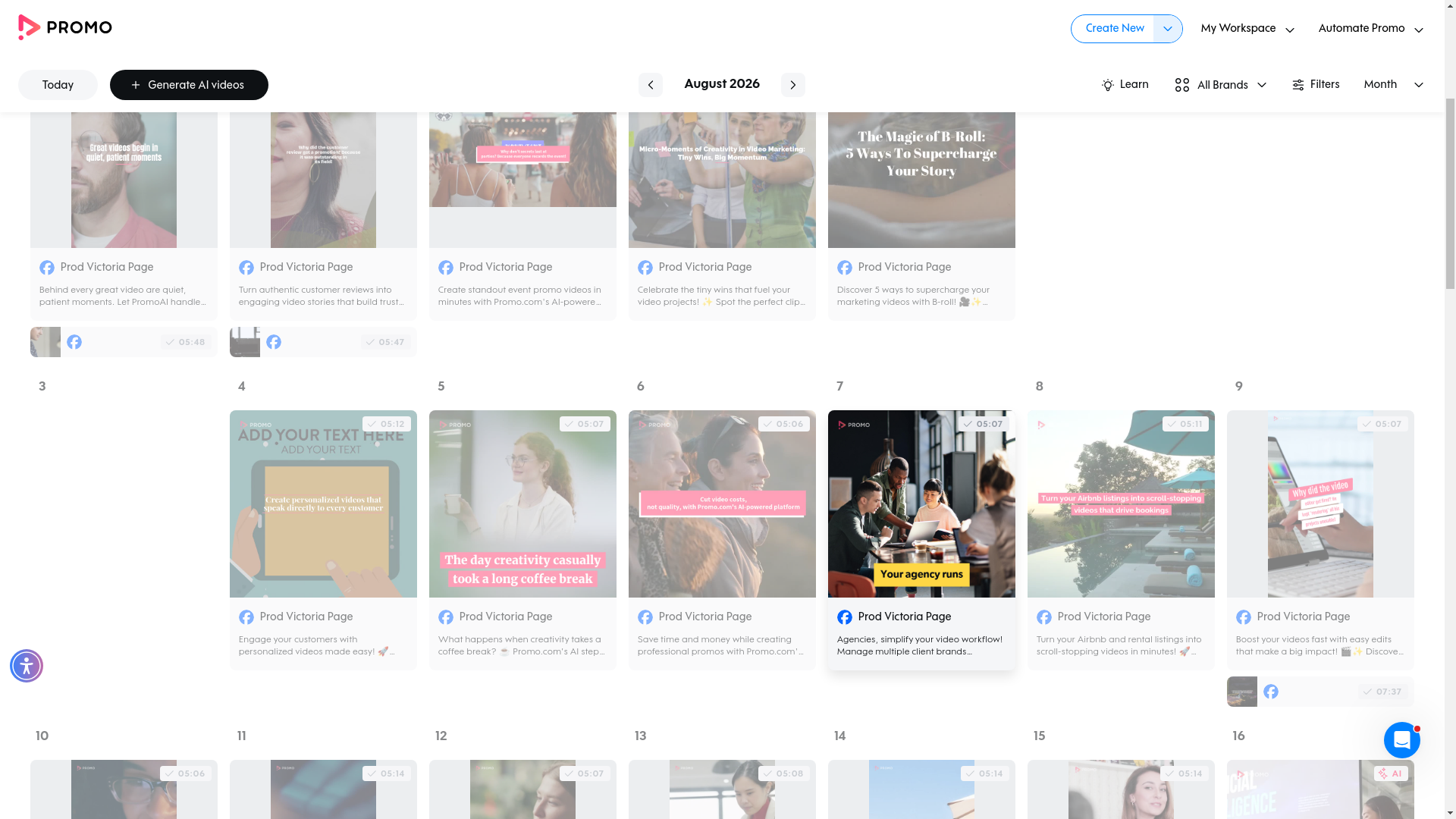This screenshot has height=819, width=1456.
Task: Select day 9 date label
Action: (x=1239, y=387)
